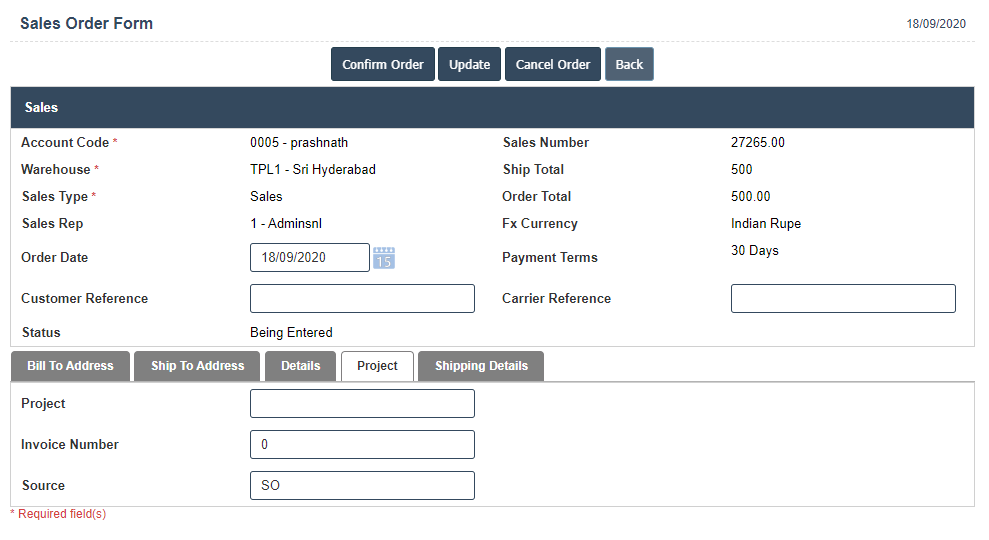Screen dimensions: 989x540
Task: Go back using the Back button
Action: (629, 64)
